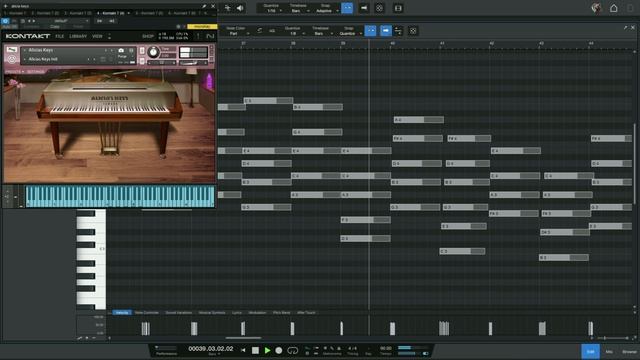640x360 pixels.
Task: Click the ripple edit icon in top toolbar
Action: point(364,8)
